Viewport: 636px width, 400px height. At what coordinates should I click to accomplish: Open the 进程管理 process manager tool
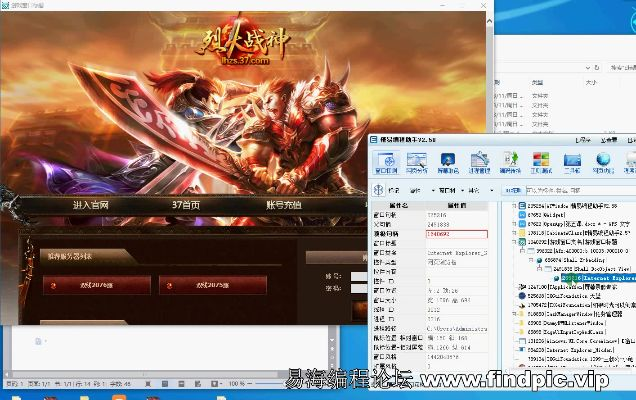(479, 163)
